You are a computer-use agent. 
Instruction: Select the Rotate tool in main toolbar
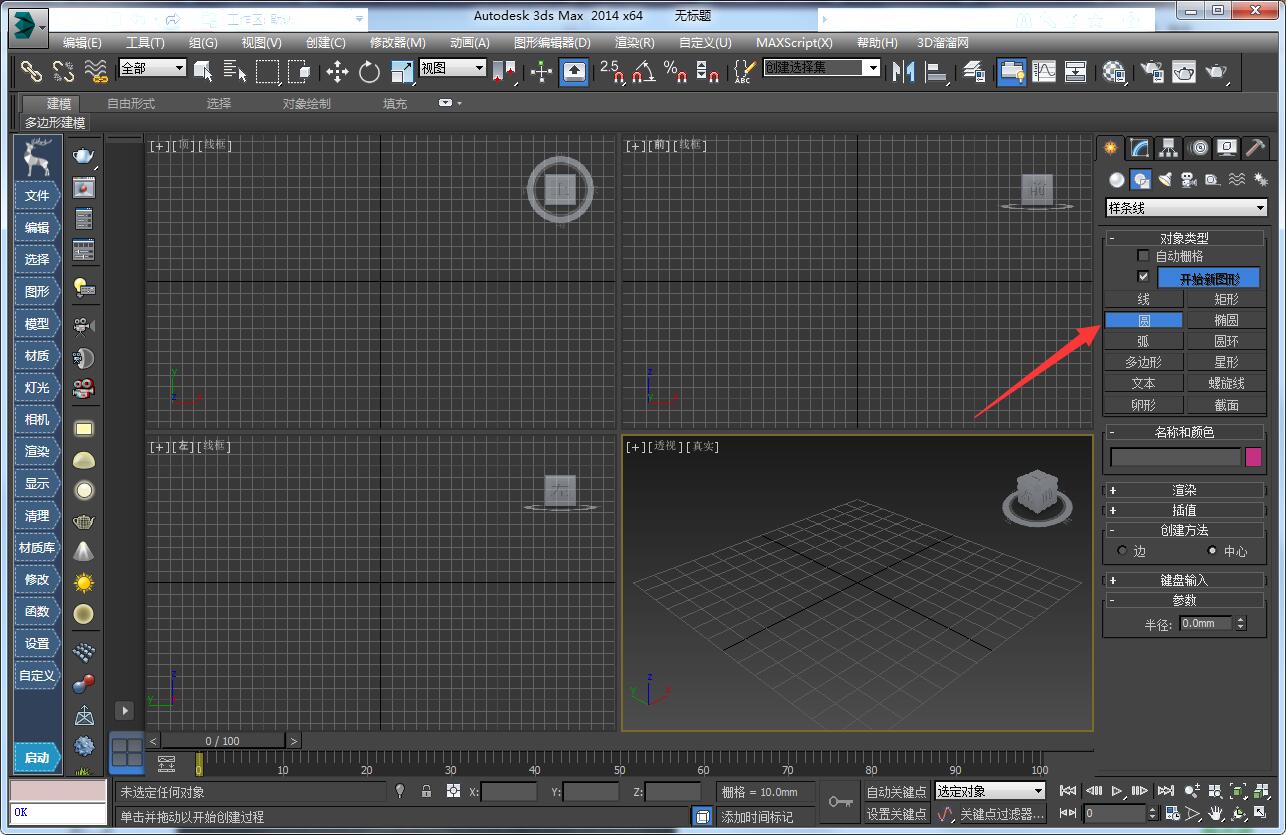[370, 71]
